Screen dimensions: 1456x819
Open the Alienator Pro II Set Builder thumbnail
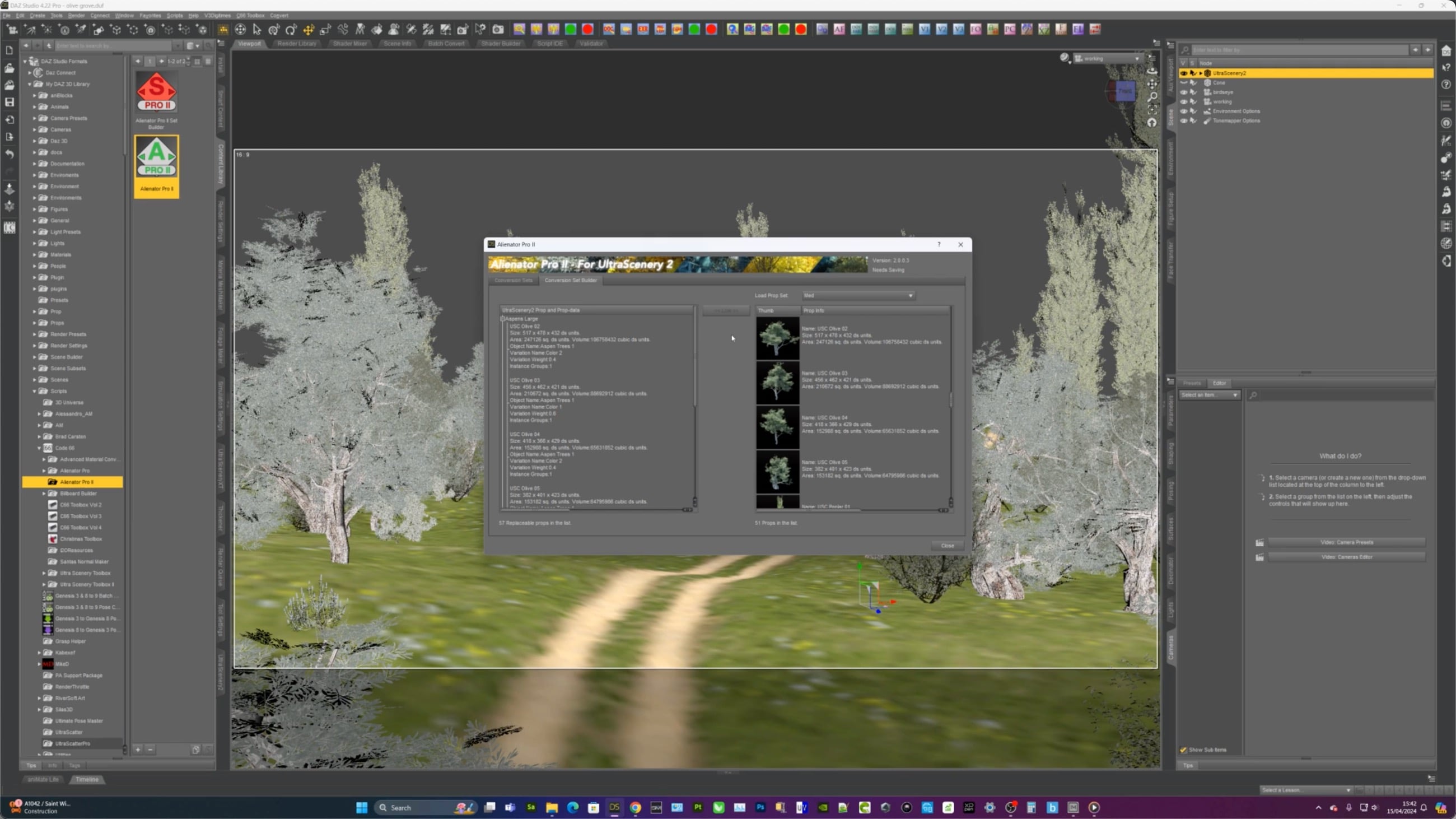pyautogui.click(x=157, y=92)
